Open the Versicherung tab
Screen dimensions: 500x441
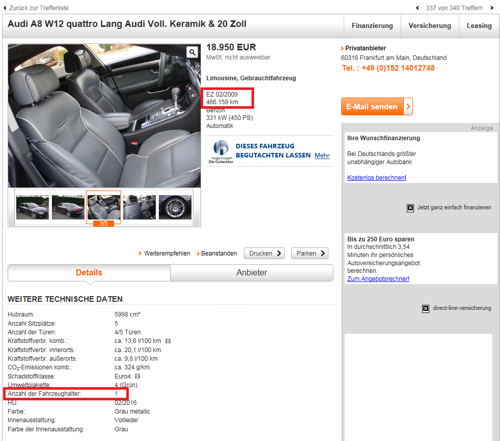(430, 26)
